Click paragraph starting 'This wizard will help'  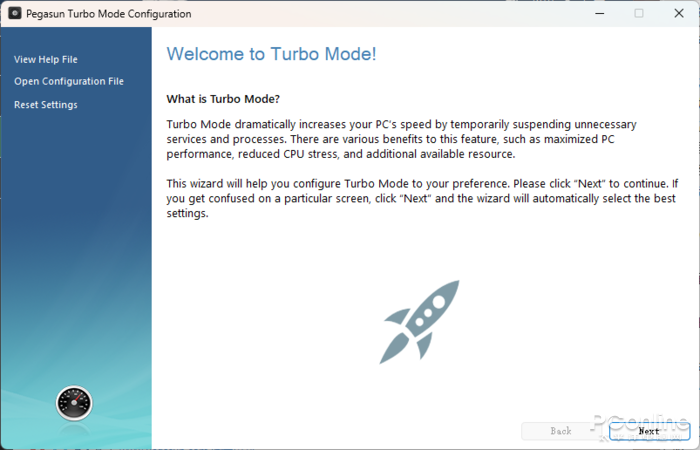pos(422,199)
